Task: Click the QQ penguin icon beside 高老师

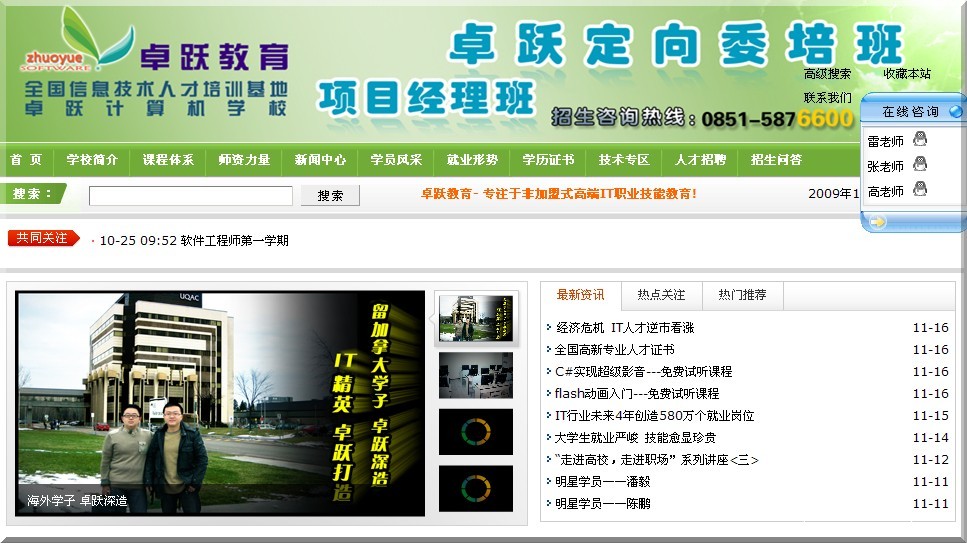Action: (x=919, y=189)
